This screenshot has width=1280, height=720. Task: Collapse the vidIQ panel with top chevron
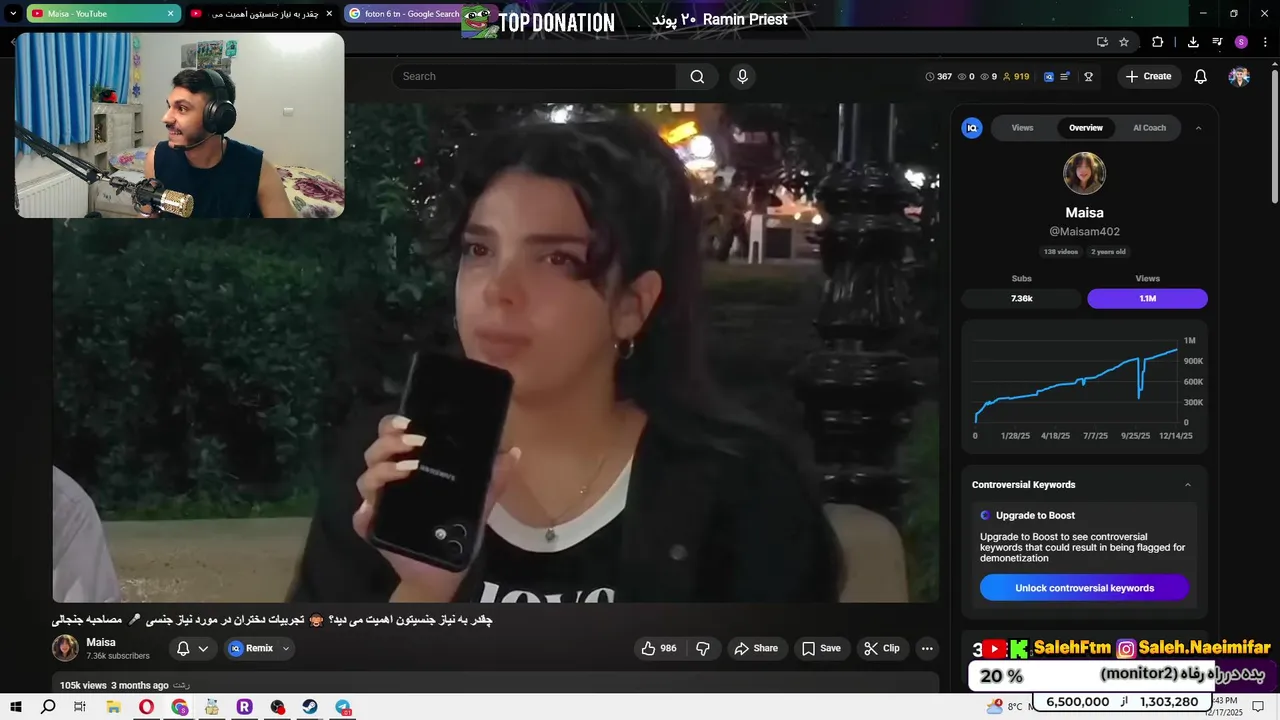[x=1198, y=128]
